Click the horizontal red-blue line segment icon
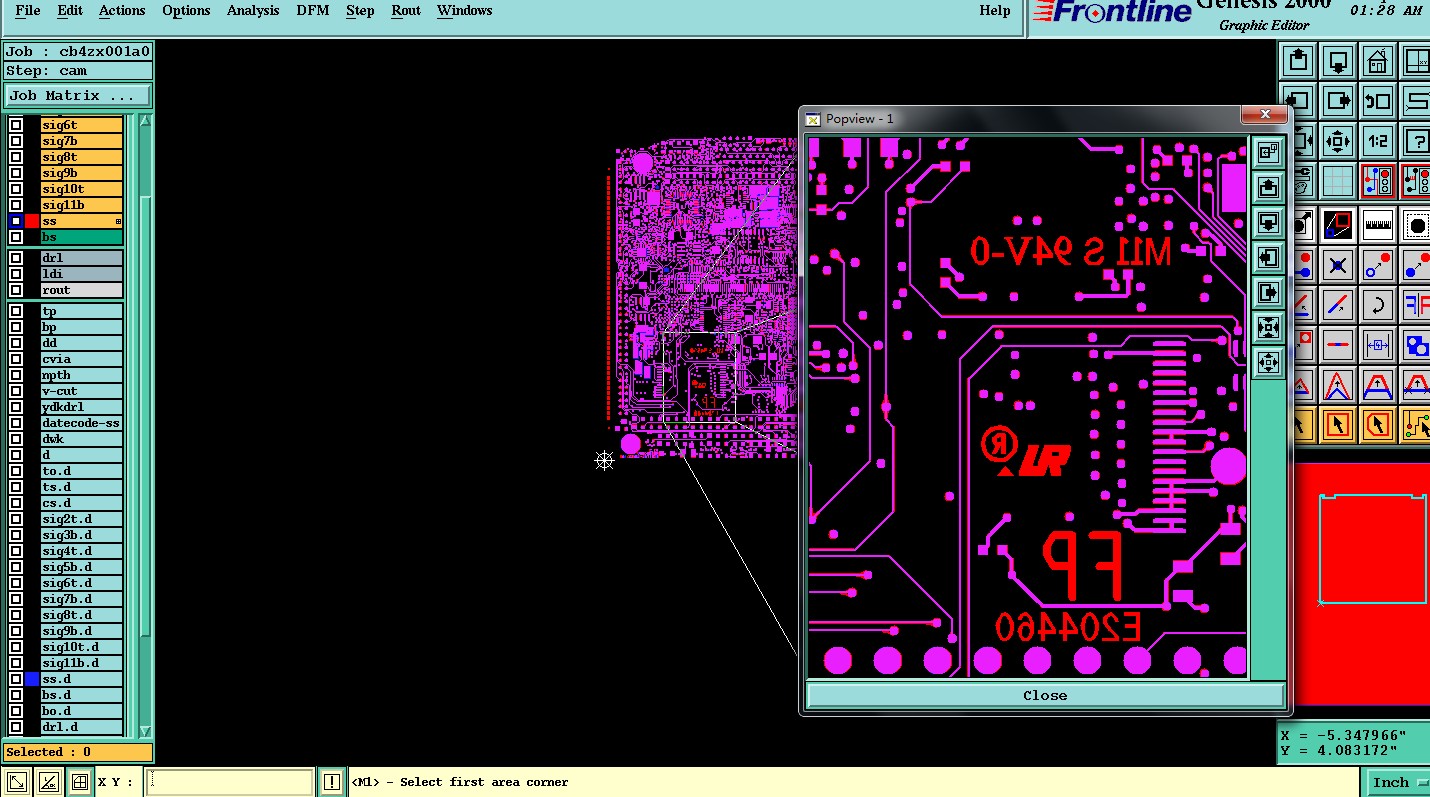 tap(1339, 345)
